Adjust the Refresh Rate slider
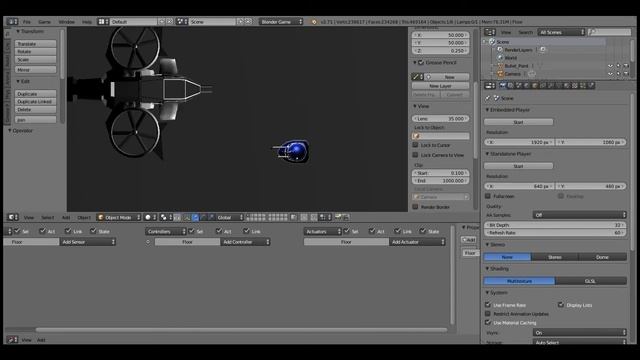640x360 pixels. (555, 233)
